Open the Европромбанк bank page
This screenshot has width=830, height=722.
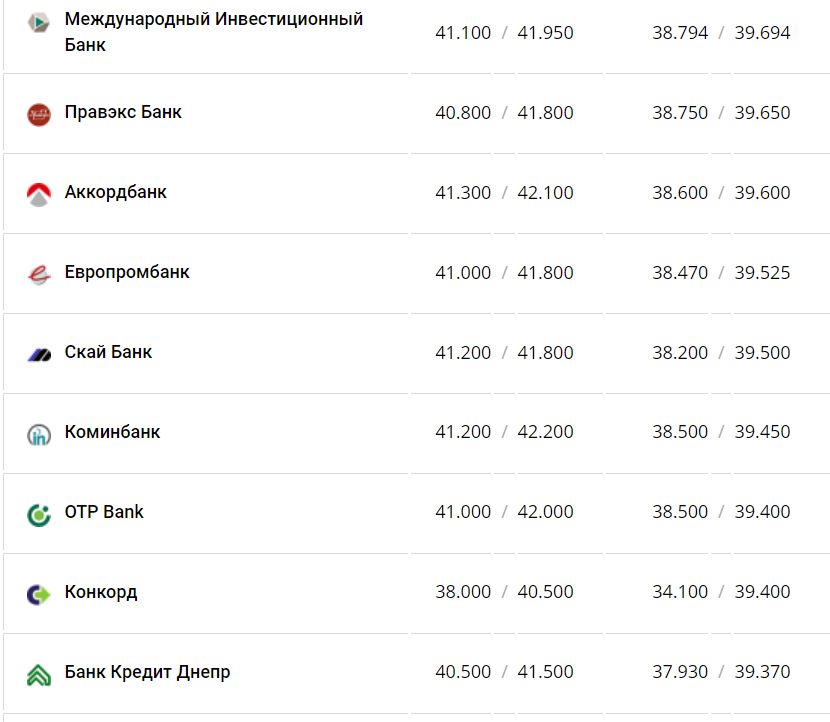click(x=127, y=272)
